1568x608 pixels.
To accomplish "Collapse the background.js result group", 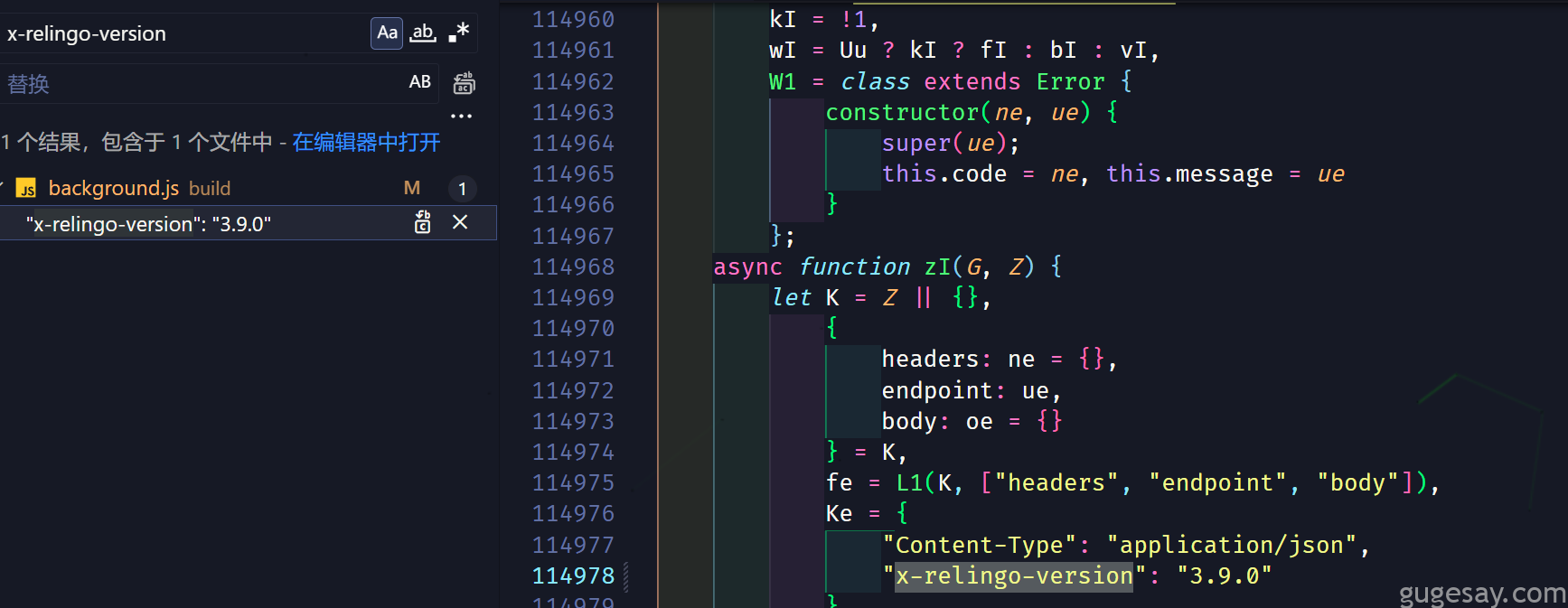I will (x=3, y=187).
